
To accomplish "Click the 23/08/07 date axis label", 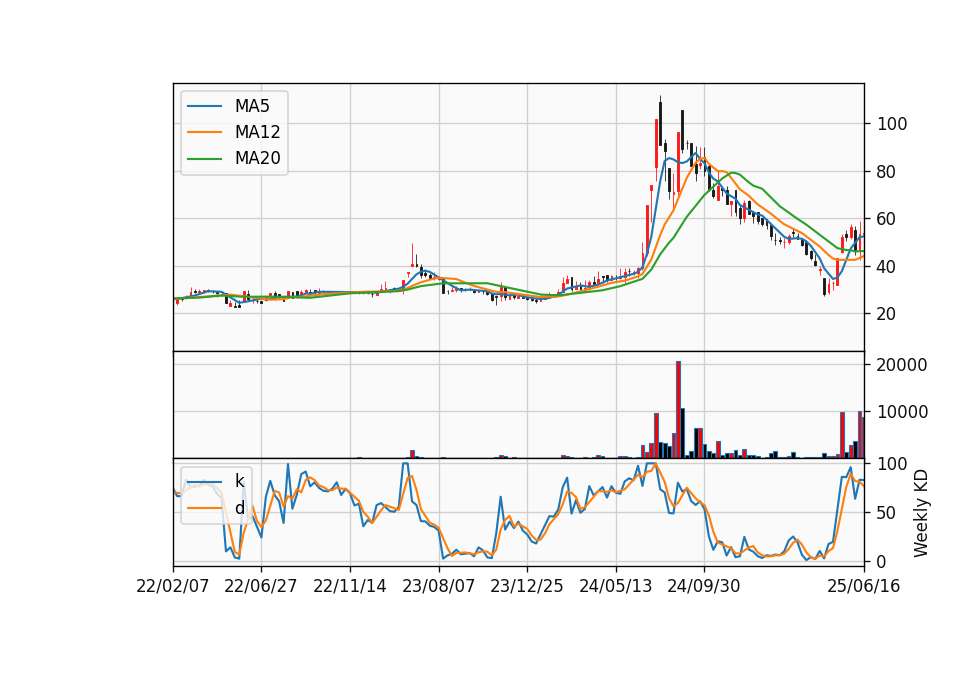I will [438, 586].
